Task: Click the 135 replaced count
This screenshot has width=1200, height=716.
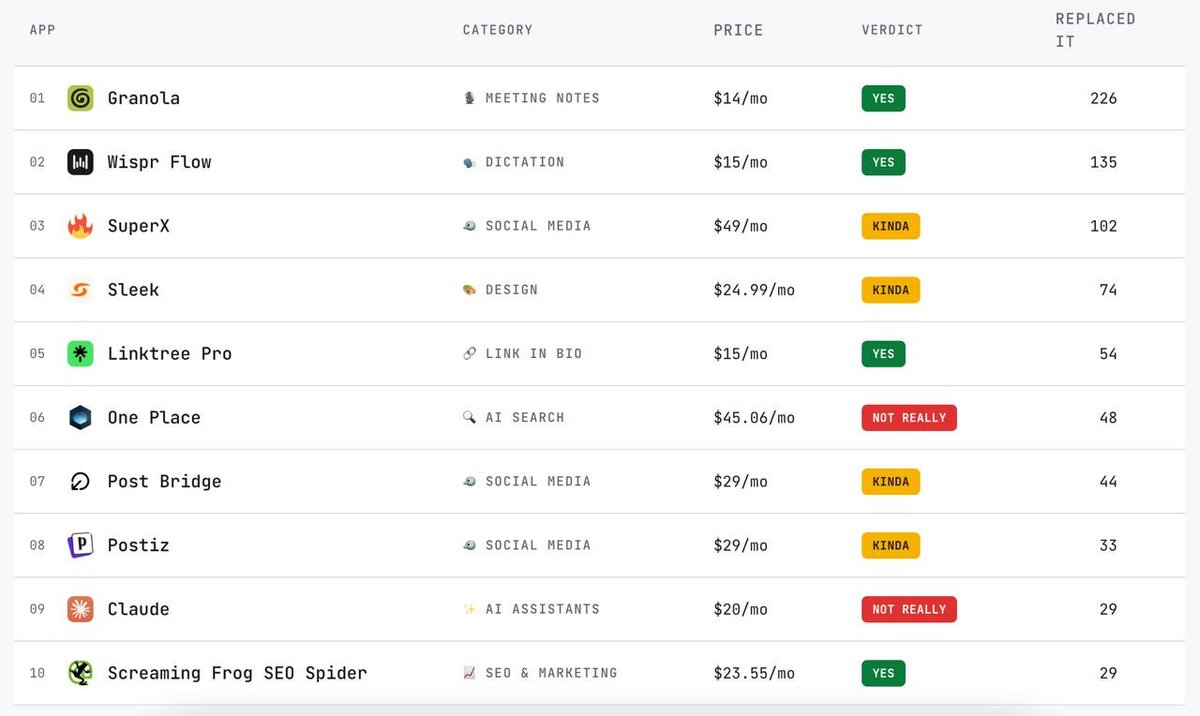Action: click(1104, 162)
